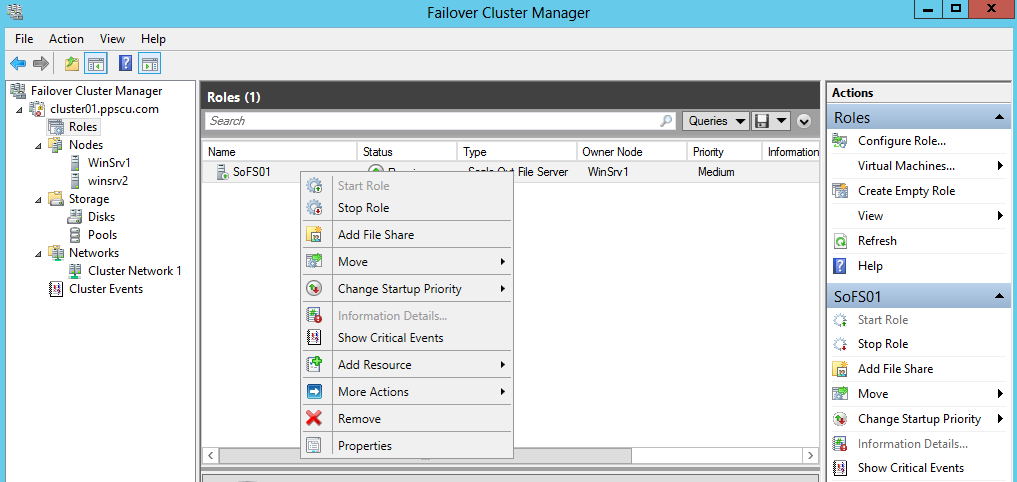Click the Search input field in Roles
Image resolution: width=1017 pixels, height=482 pixels.
click(x=440, y=121)
